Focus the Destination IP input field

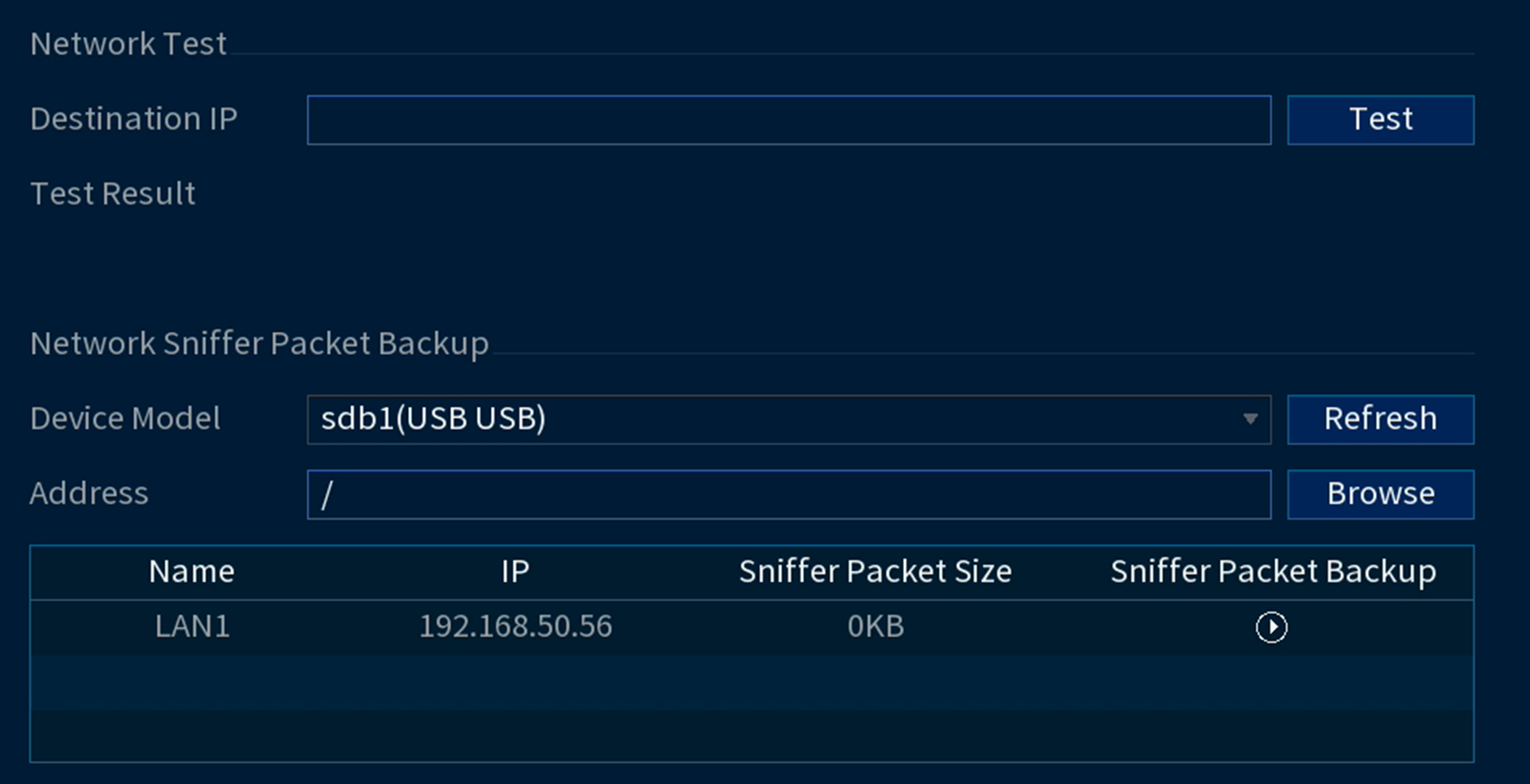(789, 120)
